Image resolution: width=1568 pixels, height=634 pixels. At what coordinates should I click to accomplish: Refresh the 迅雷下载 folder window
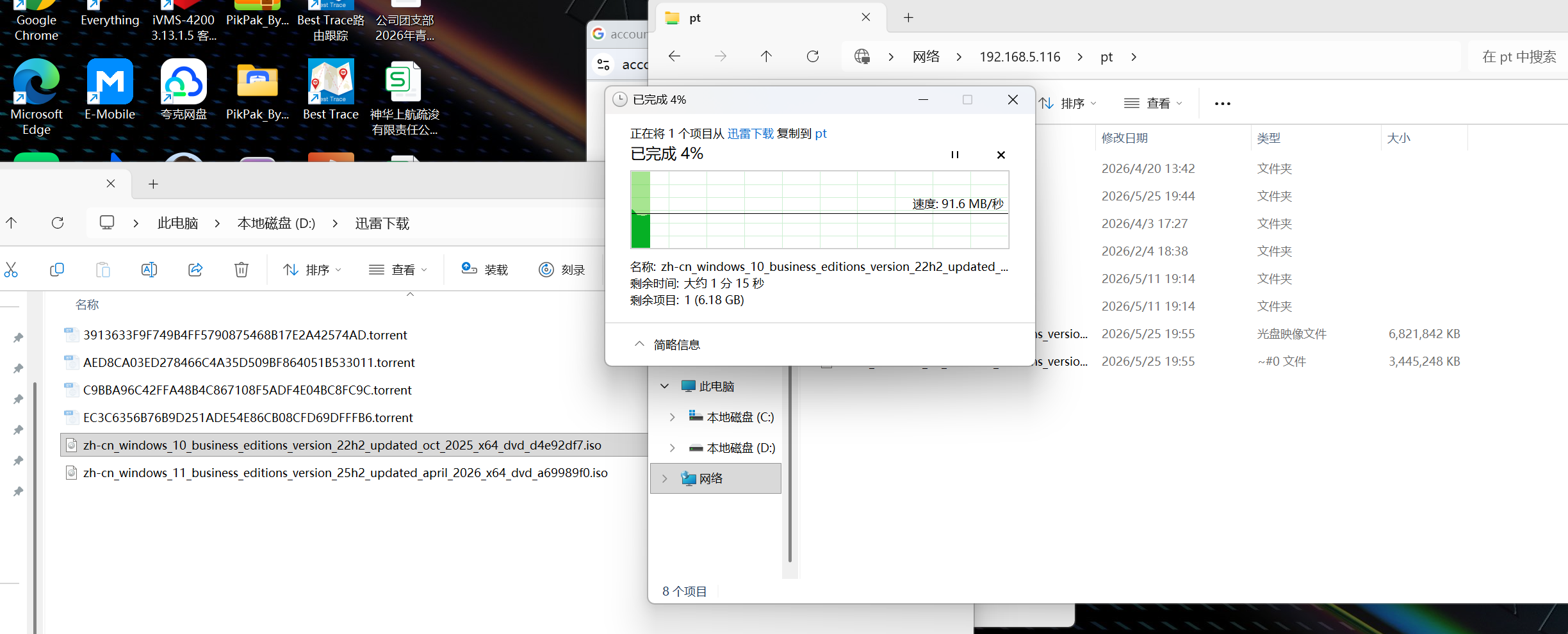tap(58, 223)
